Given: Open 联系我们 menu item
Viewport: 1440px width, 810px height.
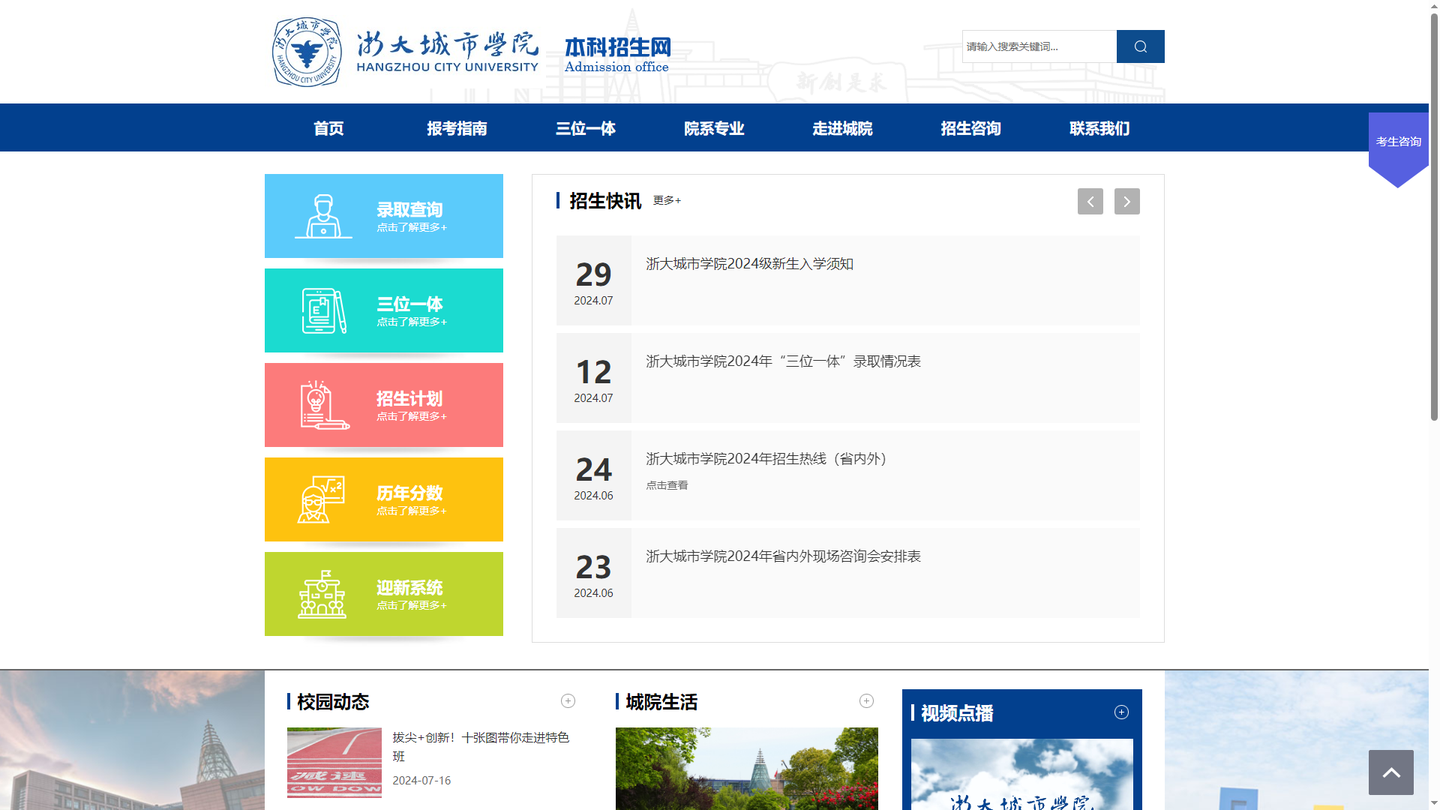Looking at the screenshot, I should pos(1099,128).
